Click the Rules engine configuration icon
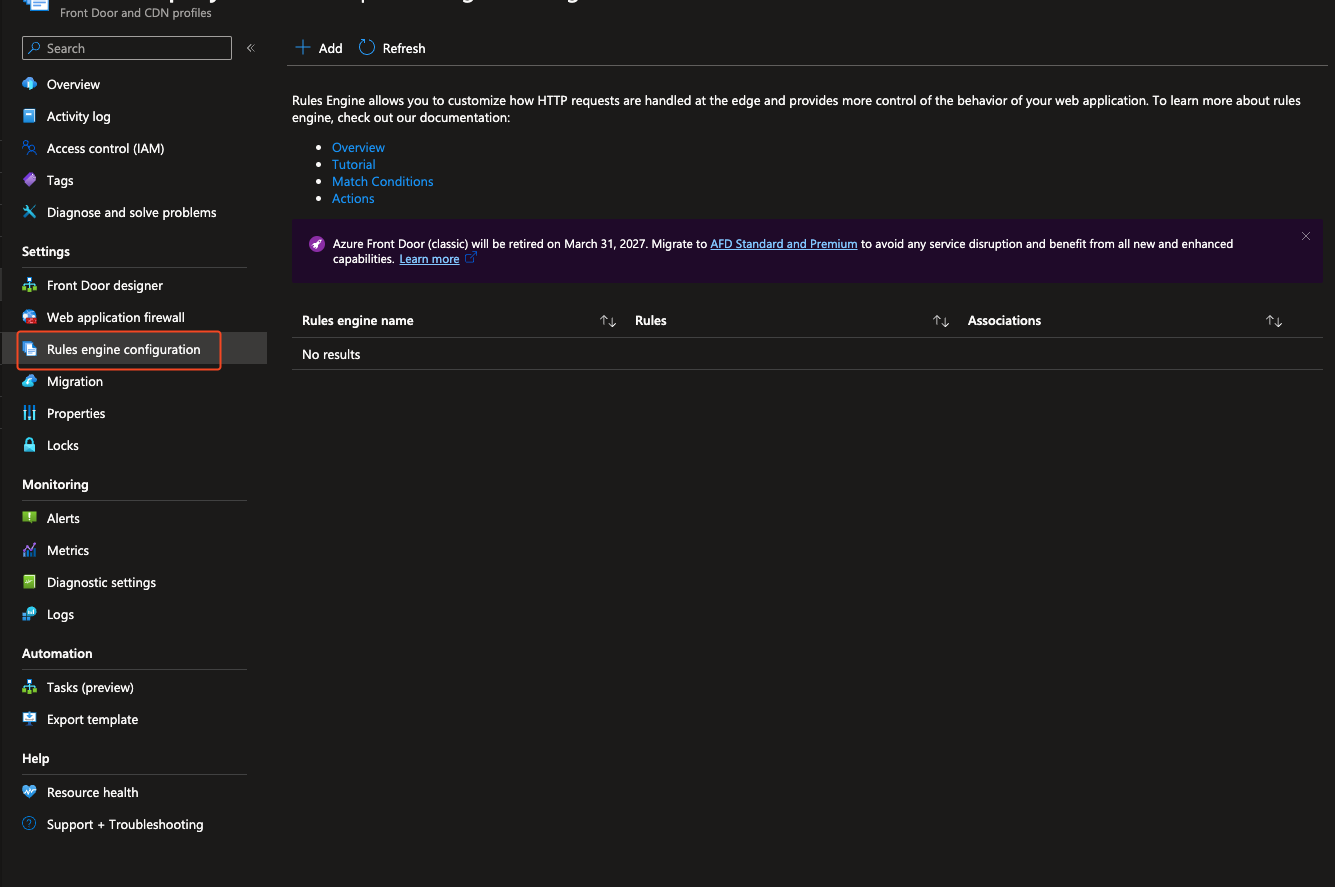Viewport: 1335px width, 887px height. [x=30, y=349]
